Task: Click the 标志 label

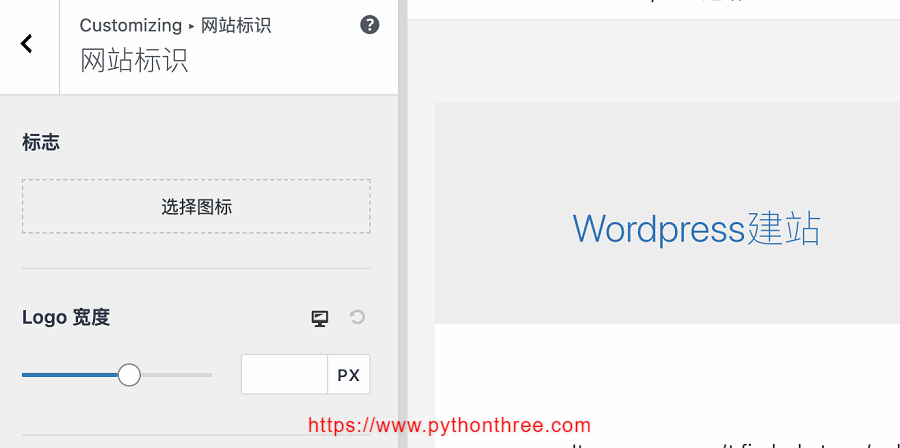Action: (41, 142)
